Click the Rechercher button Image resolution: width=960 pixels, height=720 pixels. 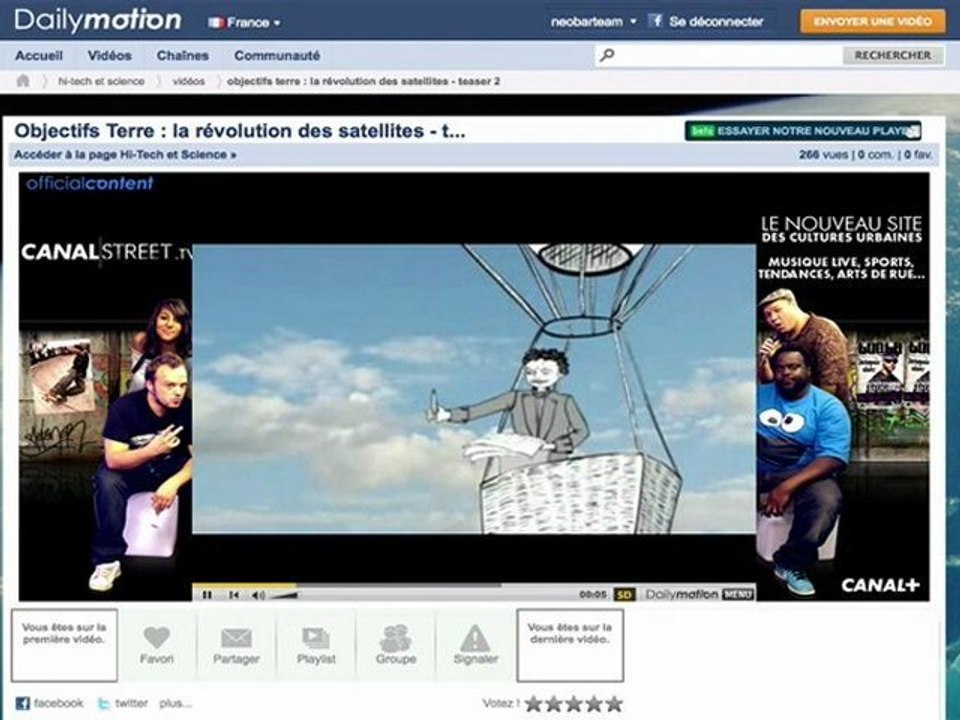(893, 55)
